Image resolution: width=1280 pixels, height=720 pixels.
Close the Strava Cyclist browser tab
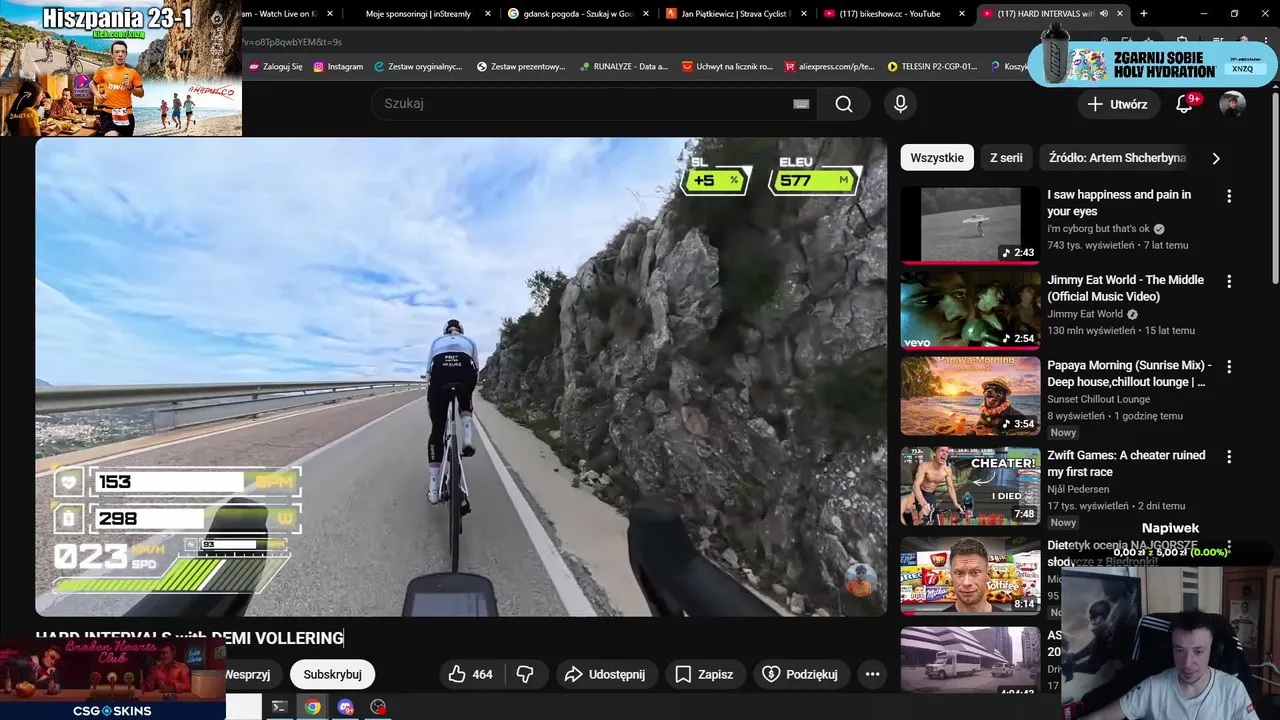coord(803,14)
